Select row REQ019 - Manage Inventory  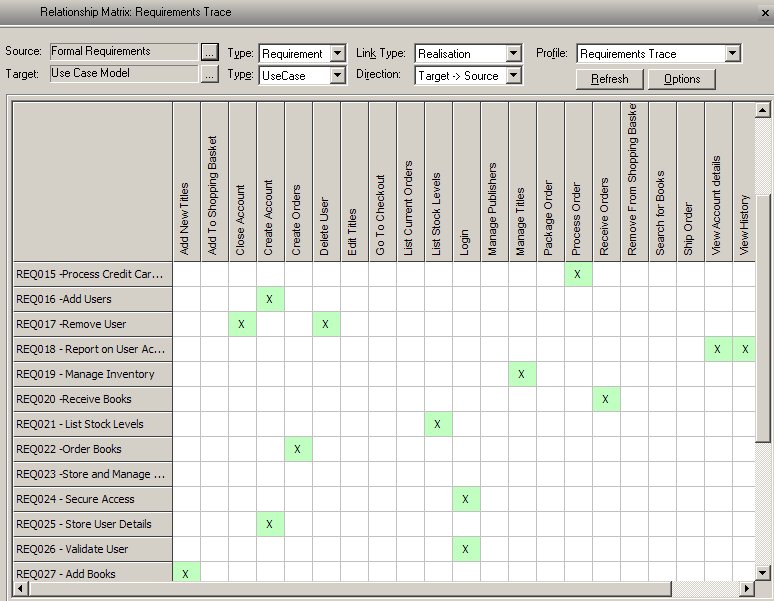(x=93, y=374)
